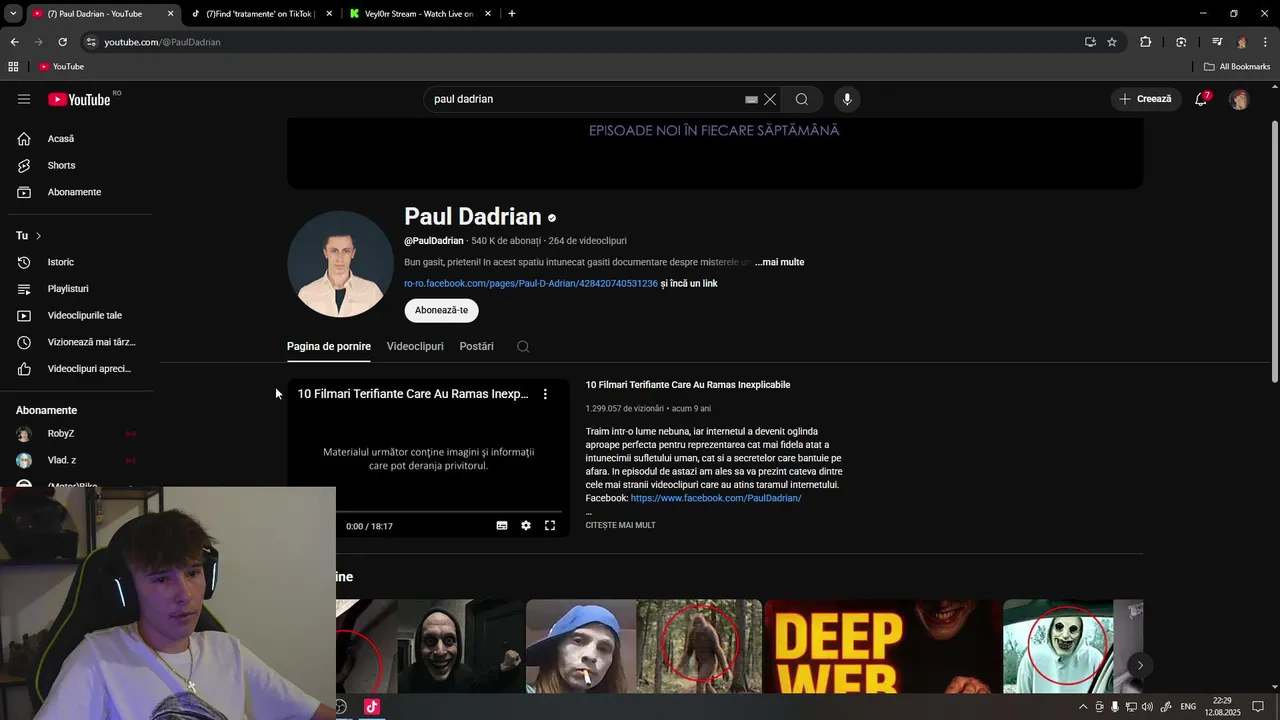Expand video description with CITEȘTE MAI MULT
The image size is (1280, 720).
point(621,525)
